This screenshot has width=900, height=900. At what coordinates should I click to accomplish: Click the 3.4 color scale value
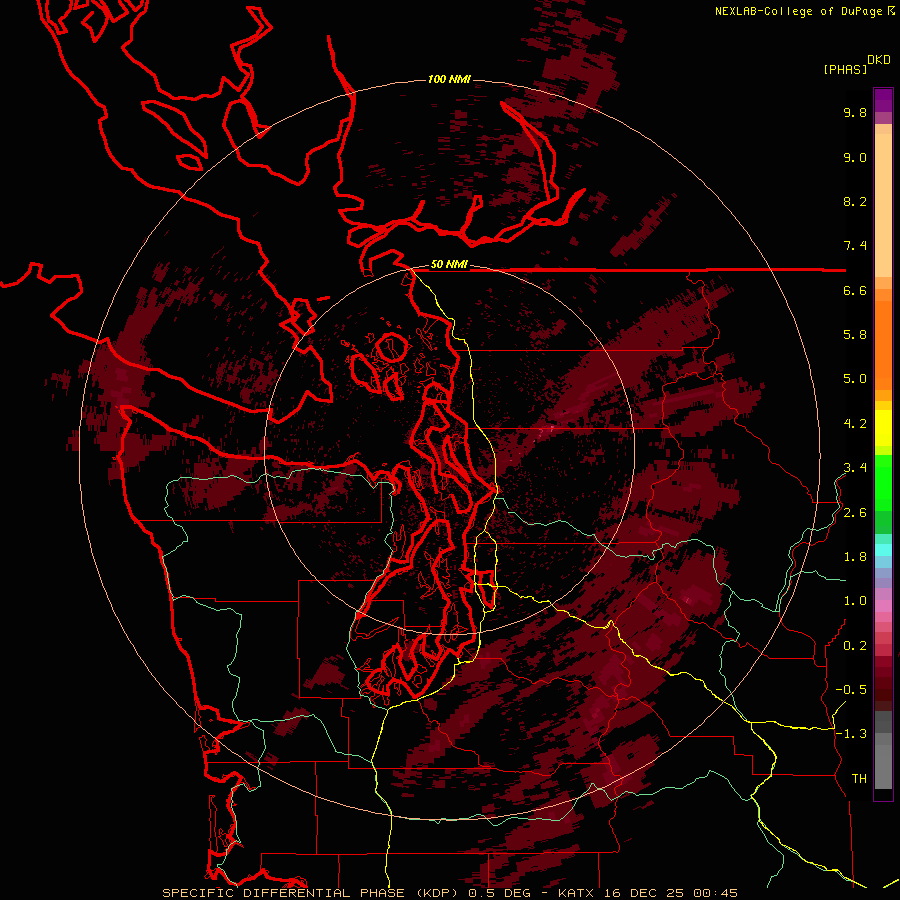(x=855, y=468)
